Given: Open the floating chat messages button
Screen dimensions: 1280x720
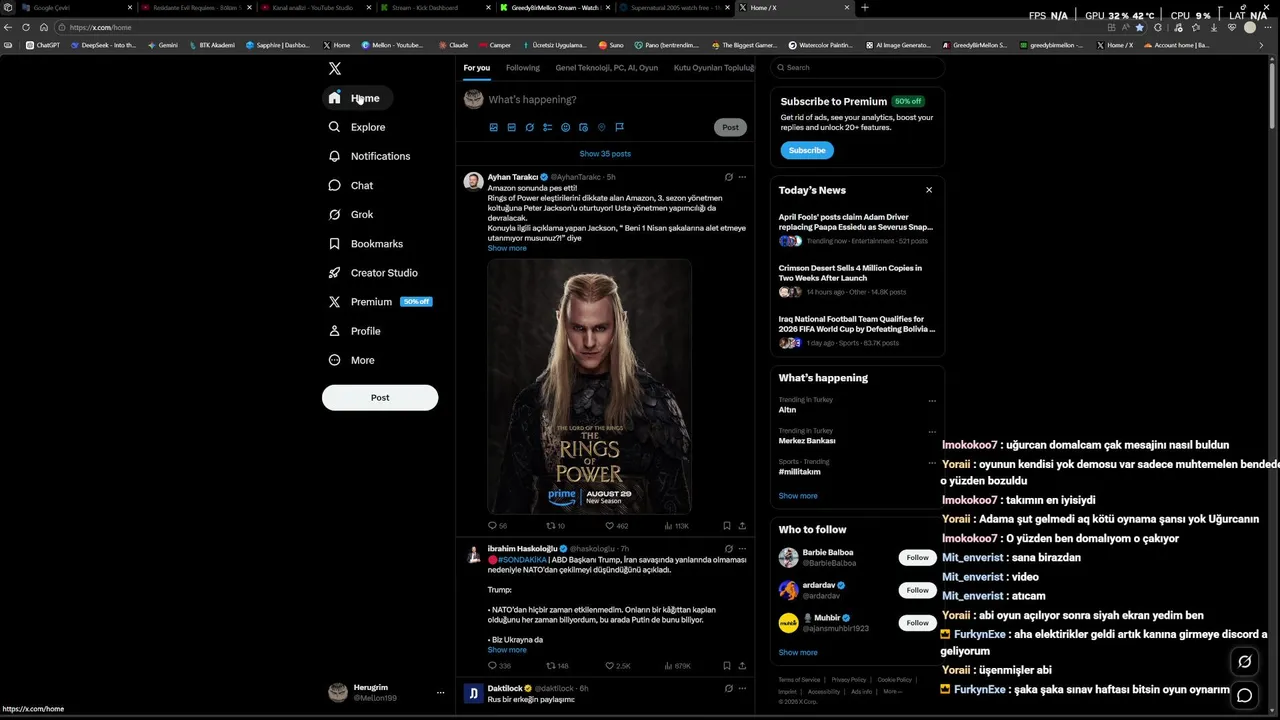Looking at the screenshot, I should (x=1245, y=695).
